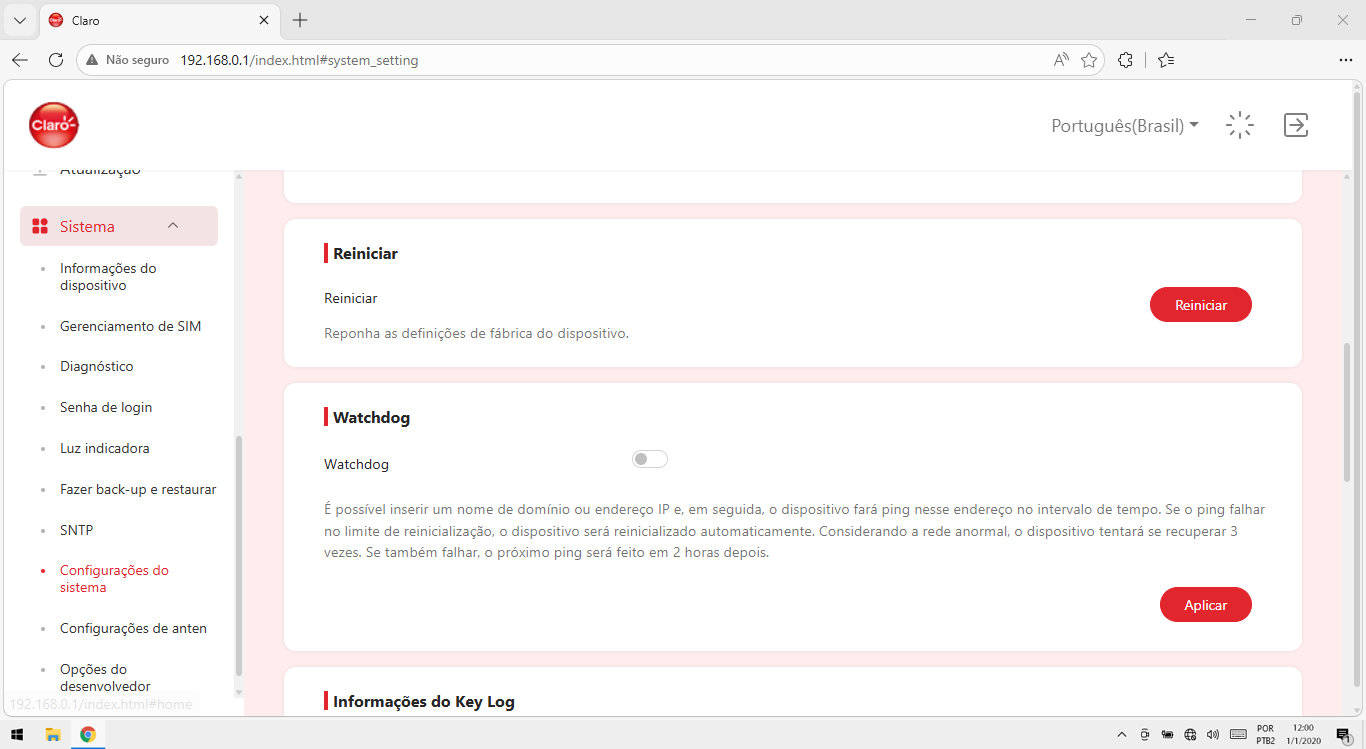
Task: Open the Diagnóstico menu item
Action: [97, 367]
